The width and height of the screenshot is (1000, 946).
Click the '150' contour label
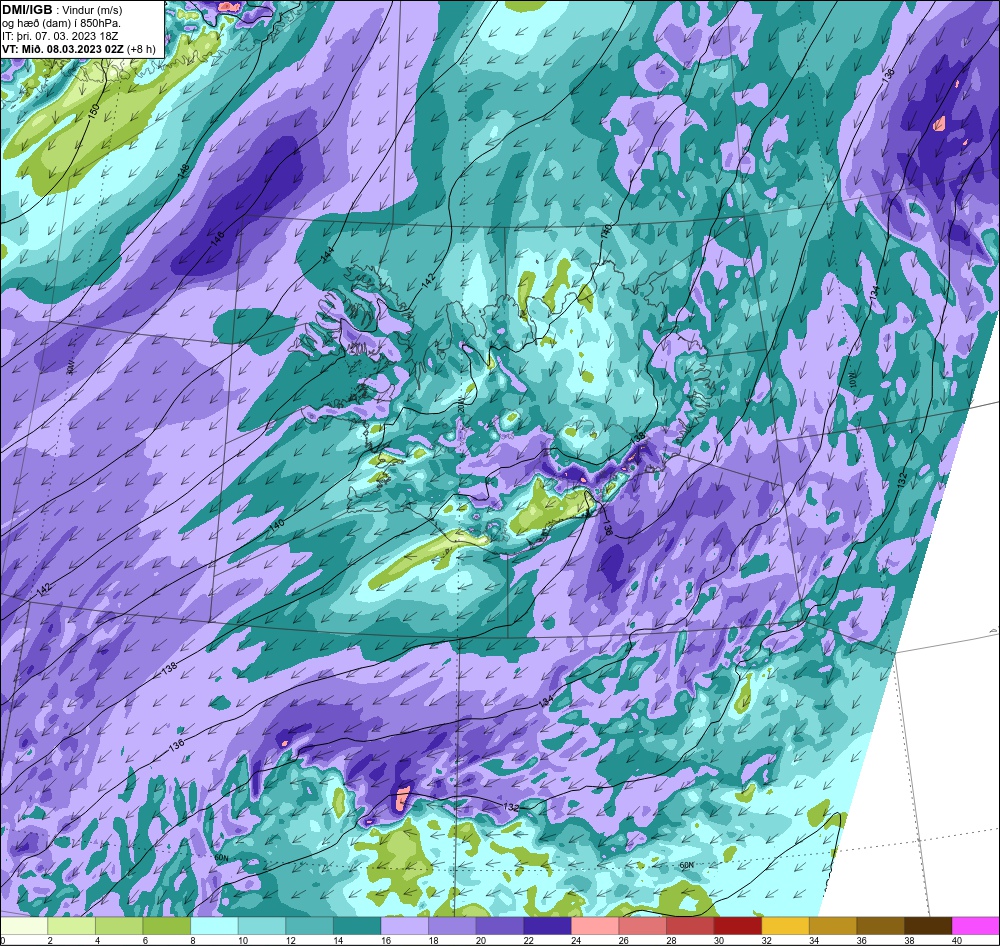point(93,111)
